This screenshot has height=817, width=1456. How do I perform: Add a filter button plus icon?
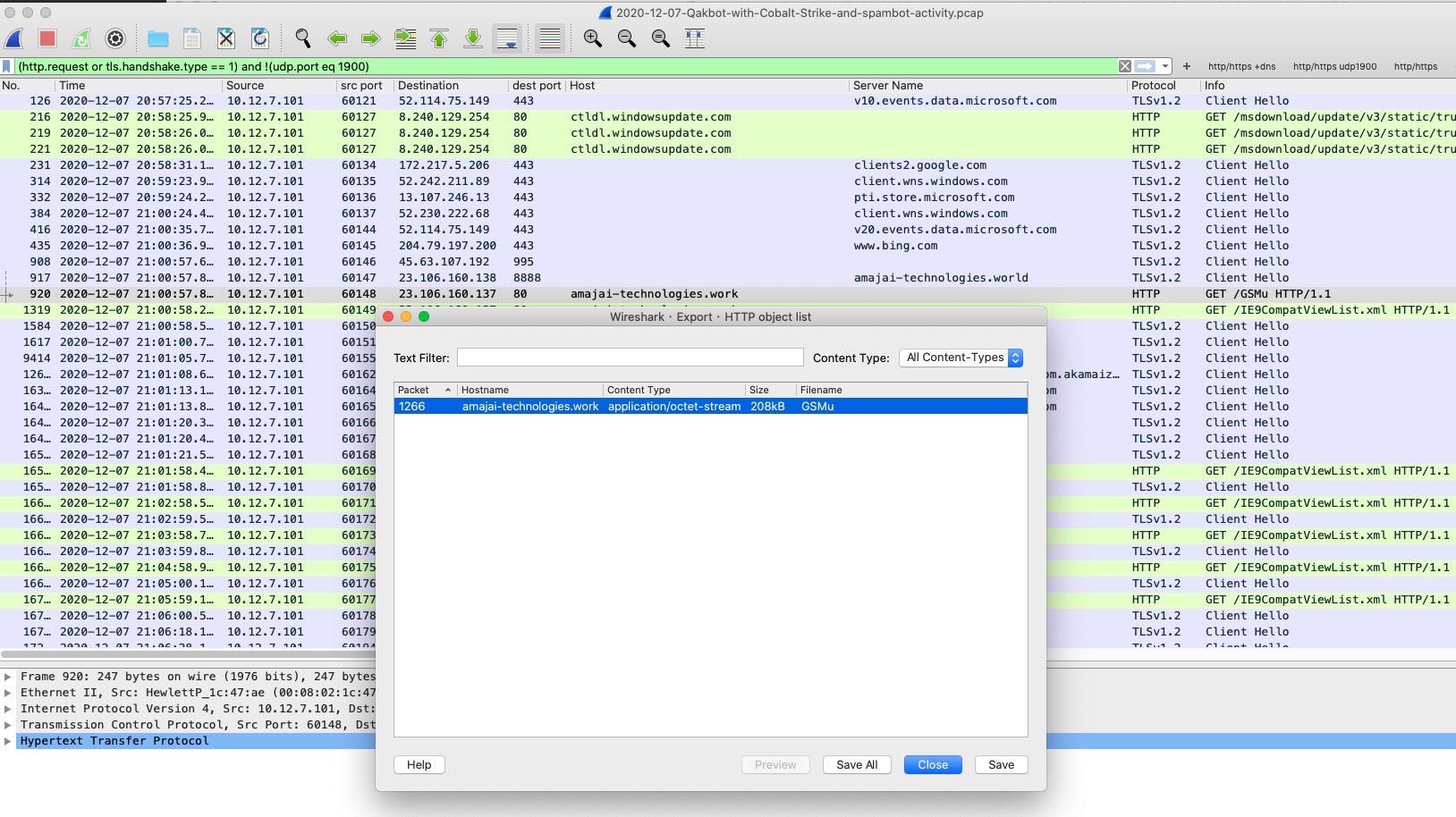pyautogui.click(x=1187, y=66)
